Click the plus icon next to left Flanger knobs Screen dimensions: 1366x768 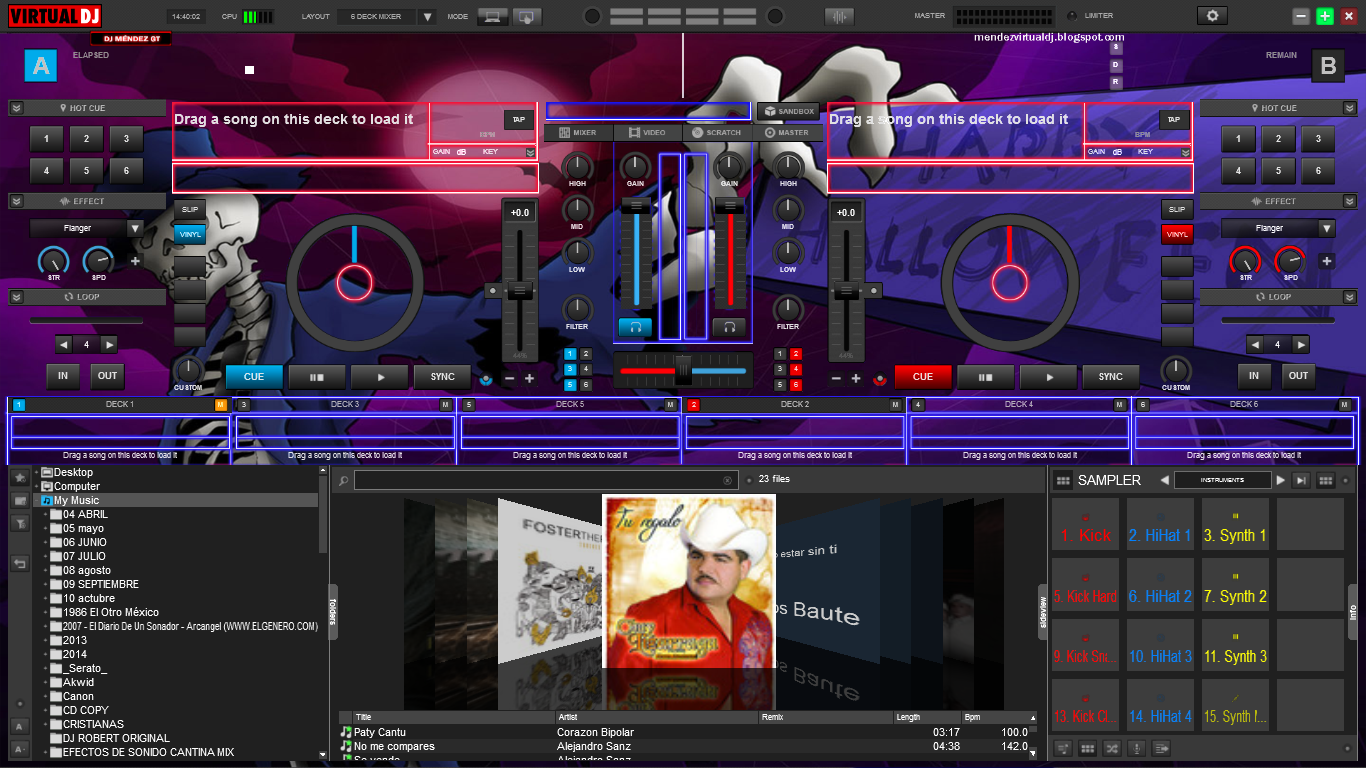point(135,261)
